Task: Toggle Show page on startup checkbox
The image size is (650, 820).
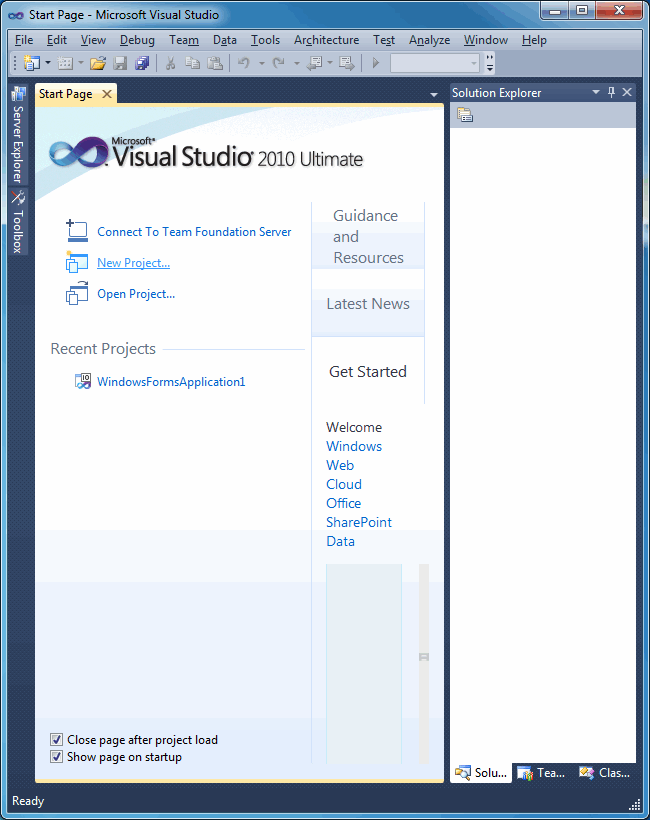Action: coord(56,757)
